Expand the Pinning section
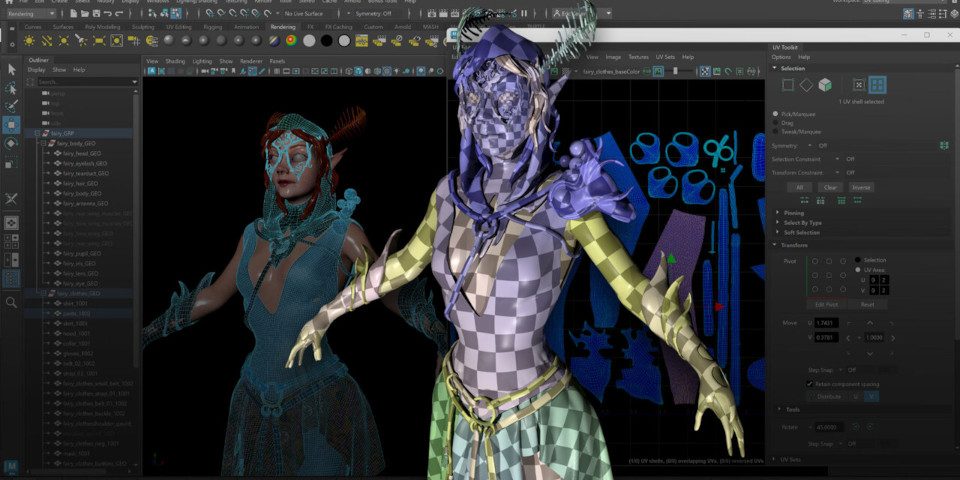Screen dimensions: 960x480 pyautogui.click(x=795, y=212)
